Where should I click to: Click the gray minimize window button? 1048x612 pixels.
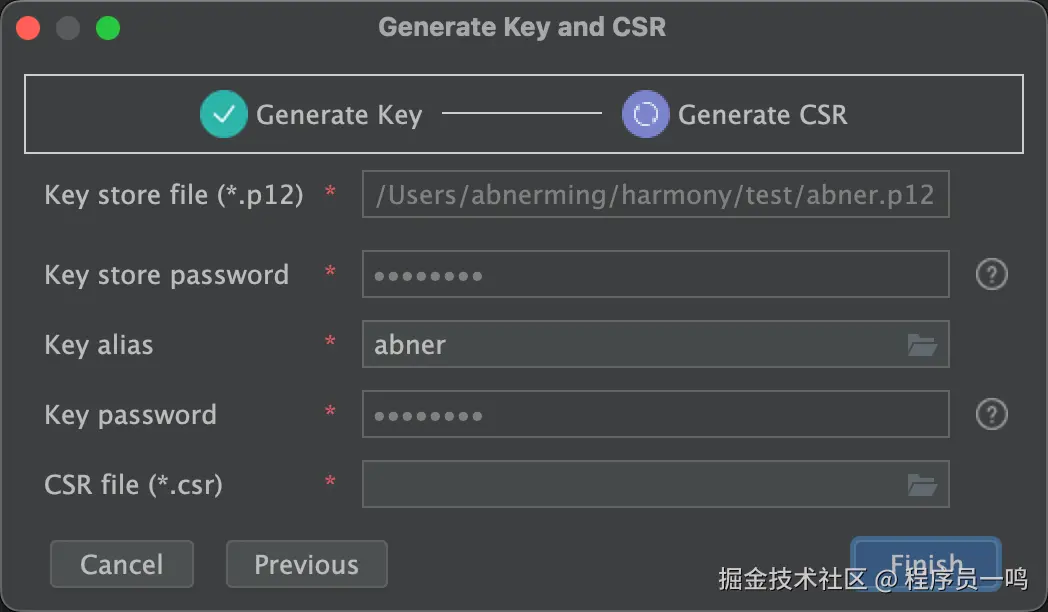point(68,28)
